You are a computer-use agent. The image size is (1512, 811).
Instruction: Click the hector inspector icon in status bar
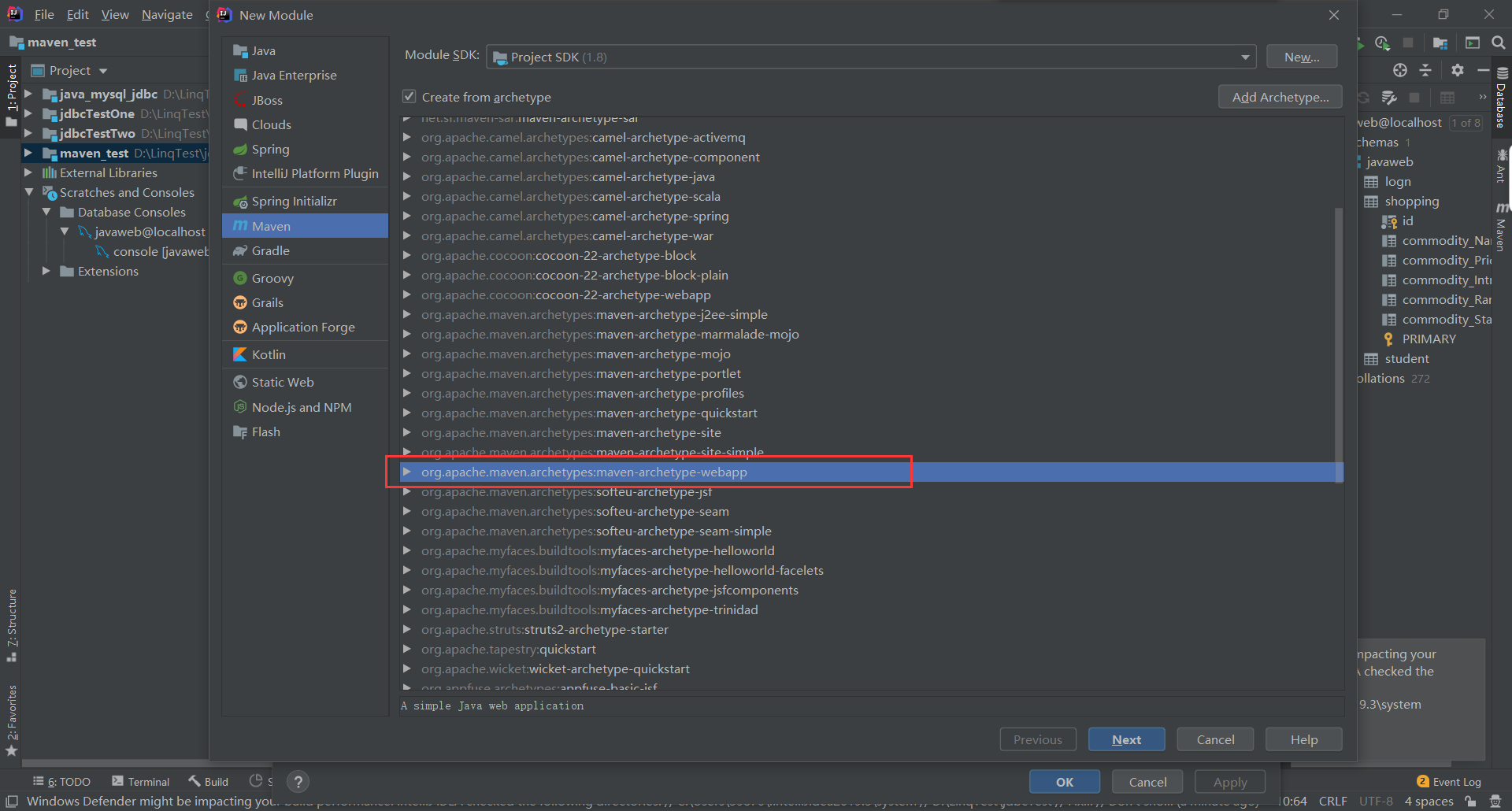coord(1496,802)
